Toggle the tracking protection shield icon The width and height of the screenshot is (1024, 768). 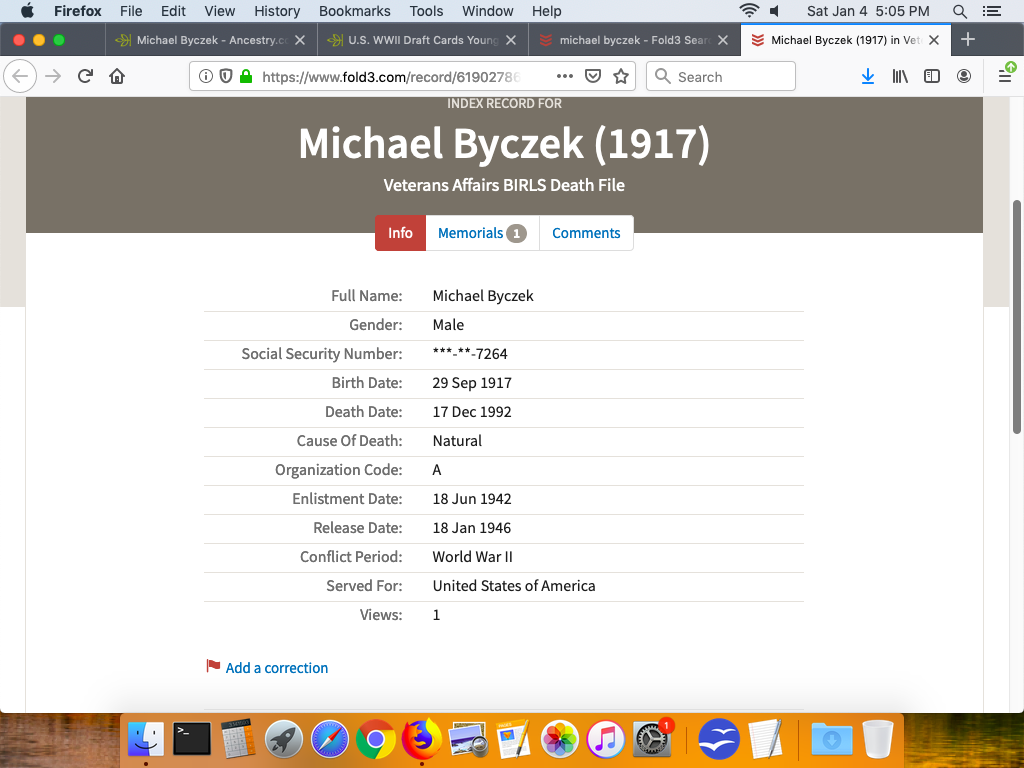click(x=226, y=77)
